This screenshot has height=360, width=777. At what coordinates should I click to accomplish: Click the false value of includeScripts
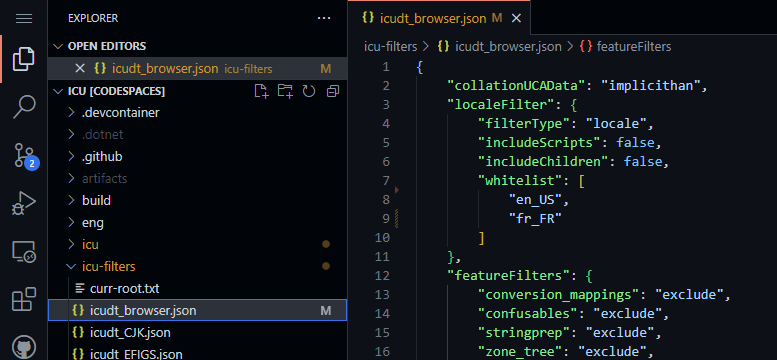635,143
